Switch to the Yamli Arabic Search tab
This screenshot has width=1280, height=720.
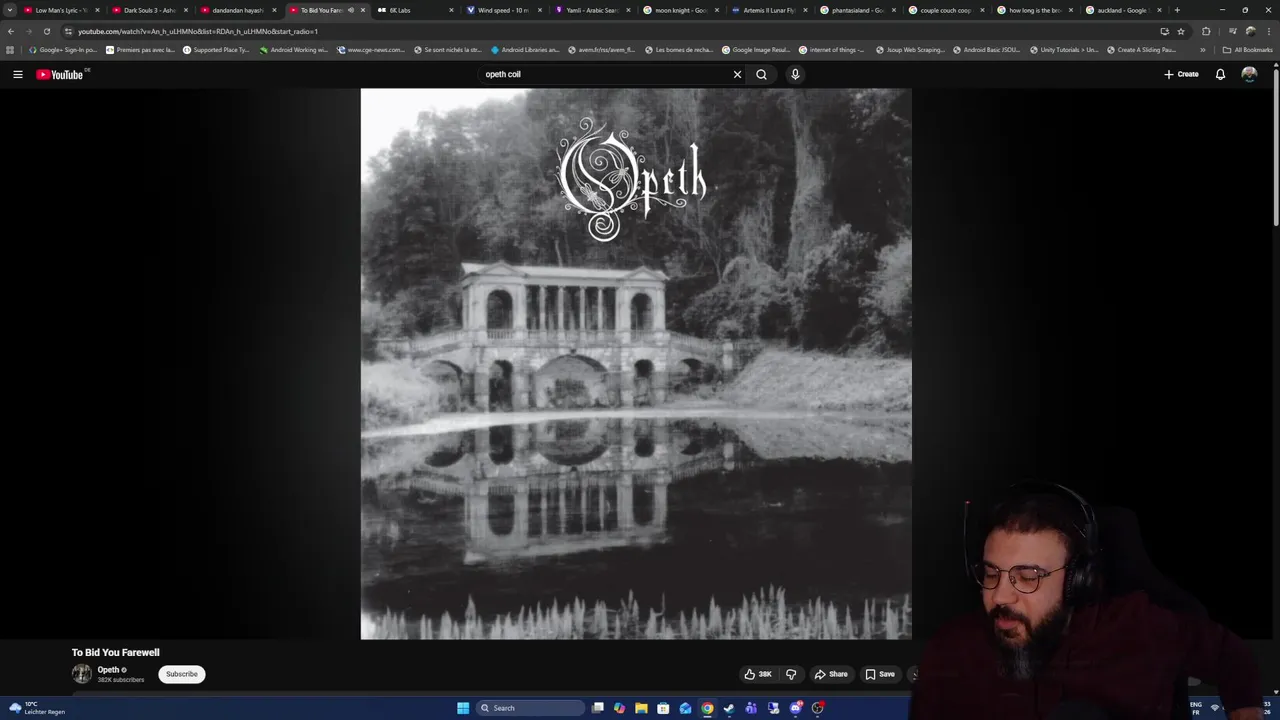592,10
